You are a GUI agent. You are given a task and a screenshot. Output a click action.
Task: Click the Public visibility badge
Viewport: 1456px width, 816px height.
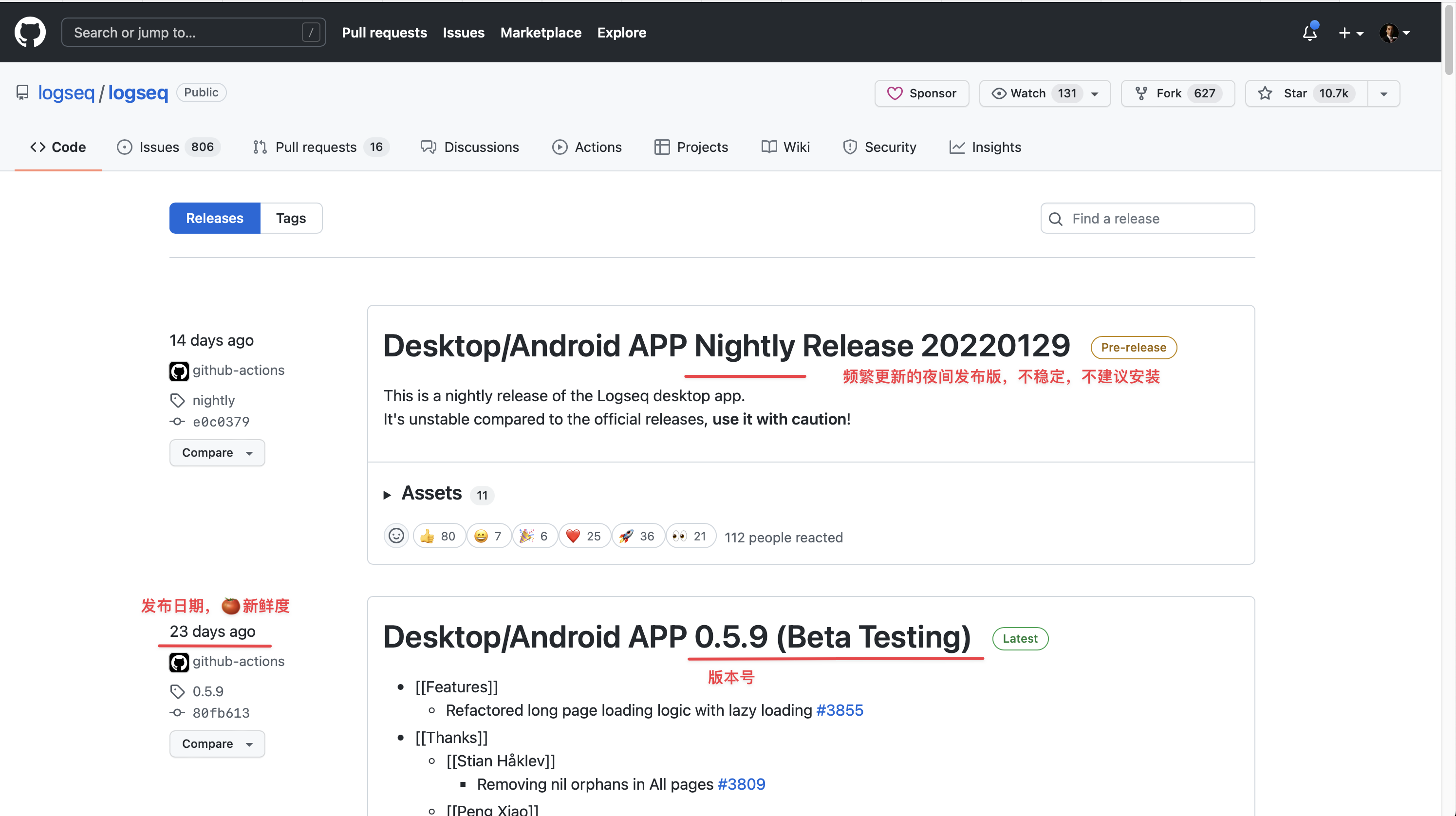(201, 92)
